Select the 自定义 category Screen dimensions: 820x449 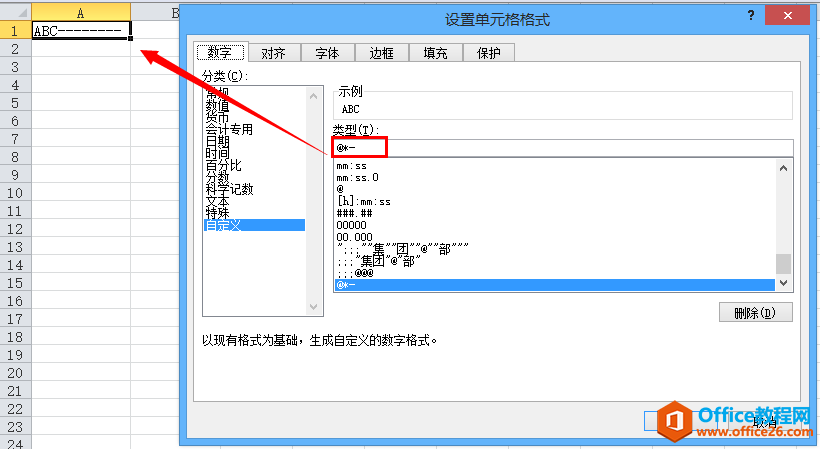pyautogui.click(x=254, y=225)
